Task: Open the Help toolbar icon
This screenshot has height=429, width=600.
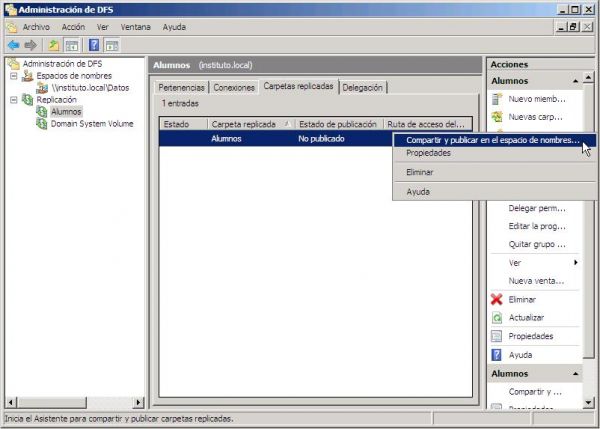Action: click(x=94, y=45)
